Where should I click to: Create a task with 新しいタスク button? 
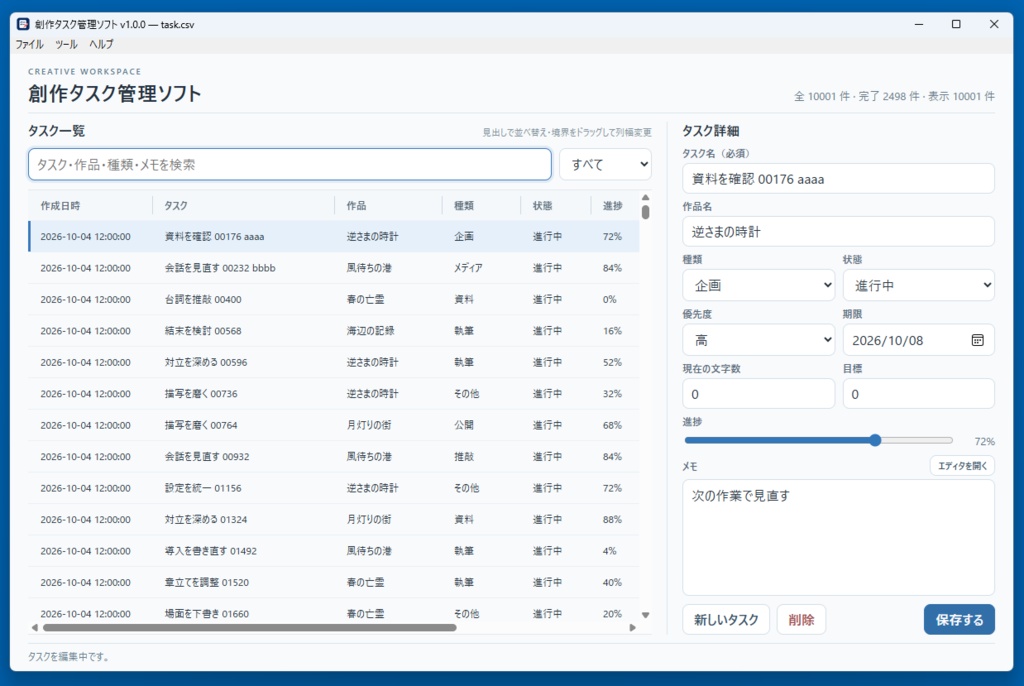tap(726, 619)
